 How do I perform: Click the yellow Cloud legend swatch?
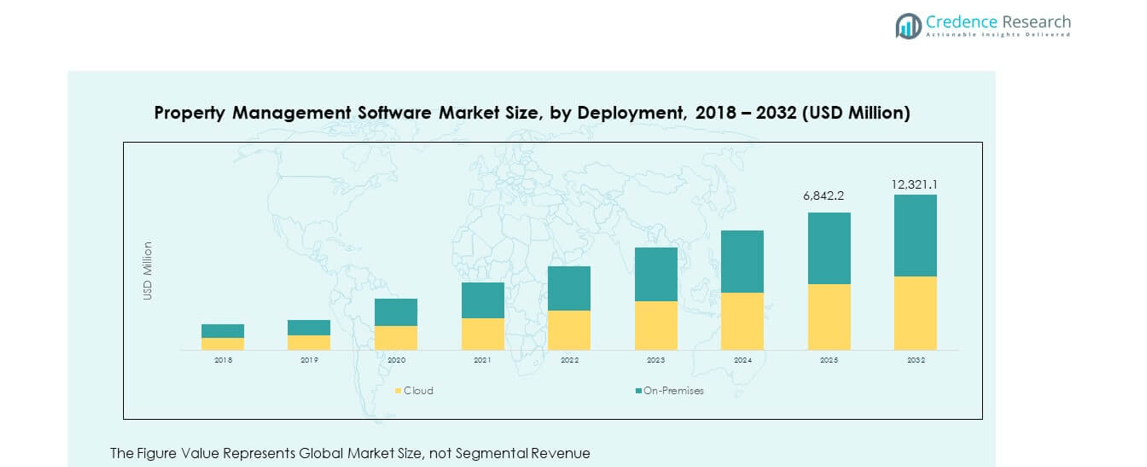(397, 391)
